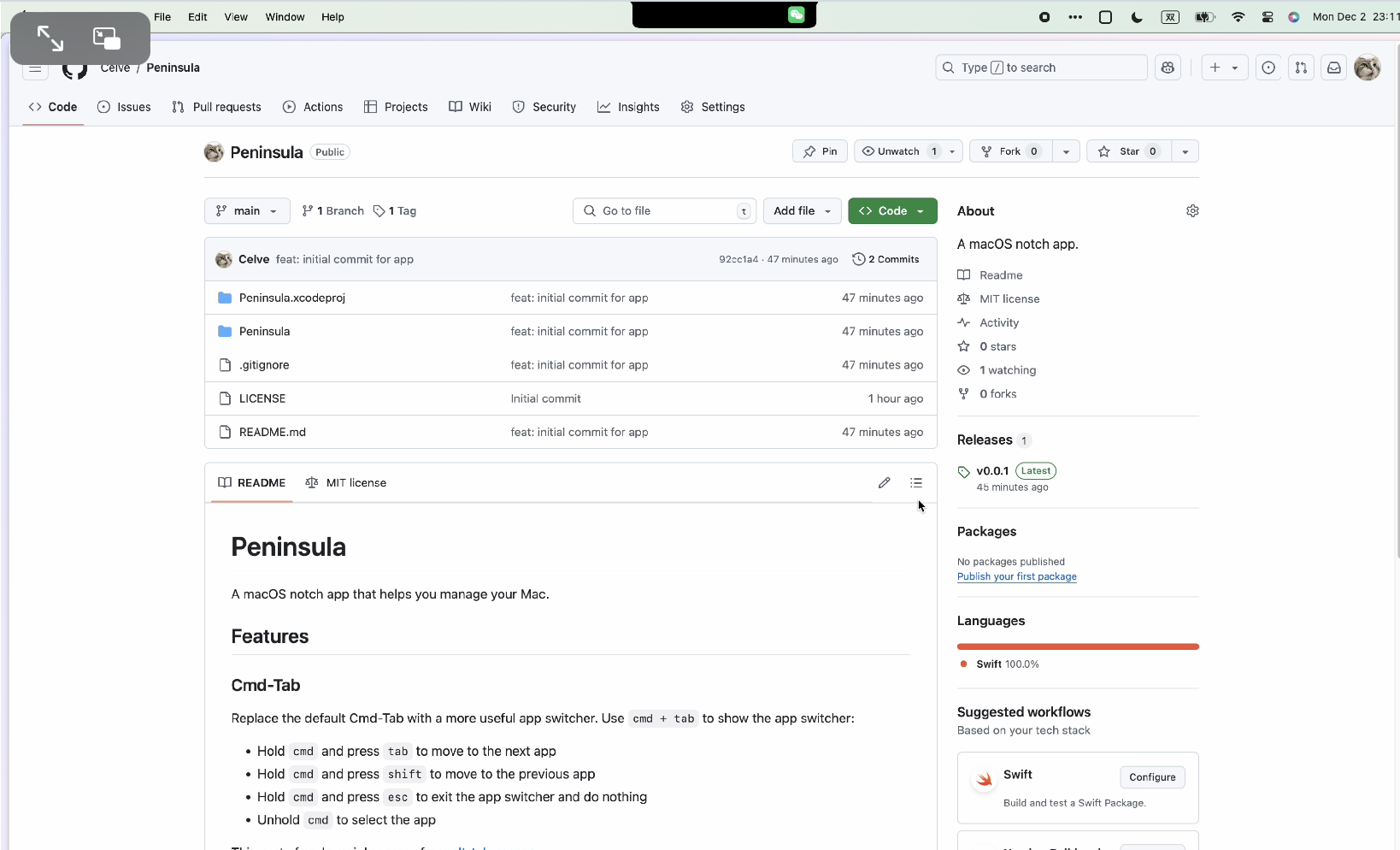
Task: Pin the Peninsula repository
Action: [x=820, y=151]
